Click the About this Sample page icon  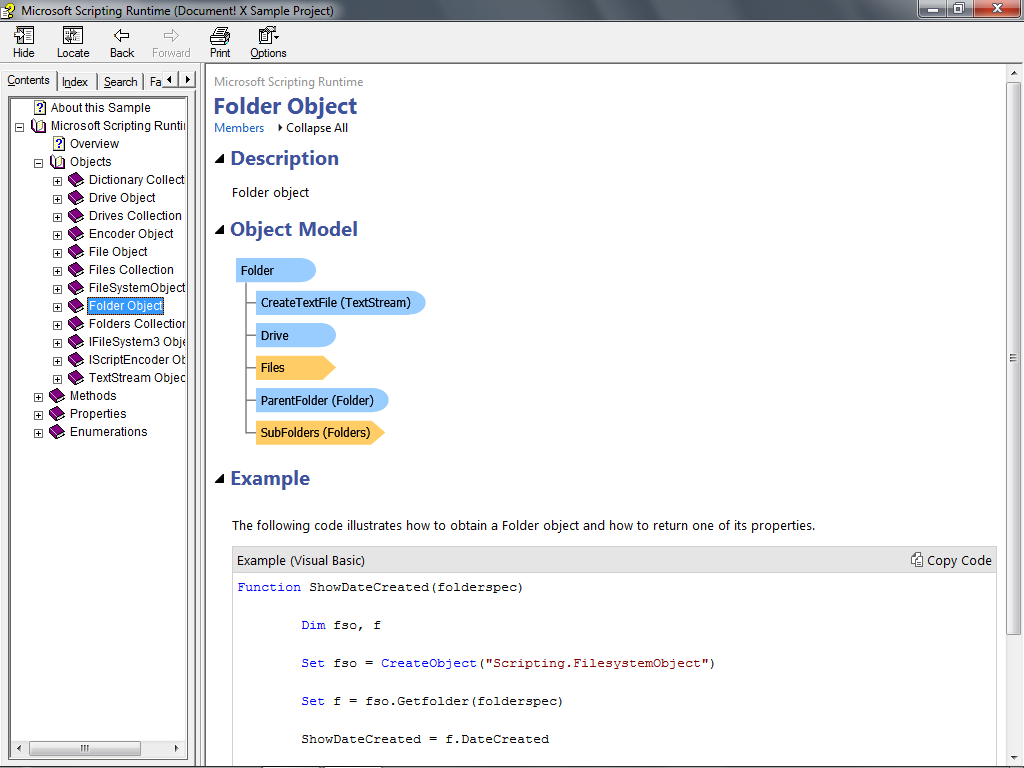(x=40, y=108)
